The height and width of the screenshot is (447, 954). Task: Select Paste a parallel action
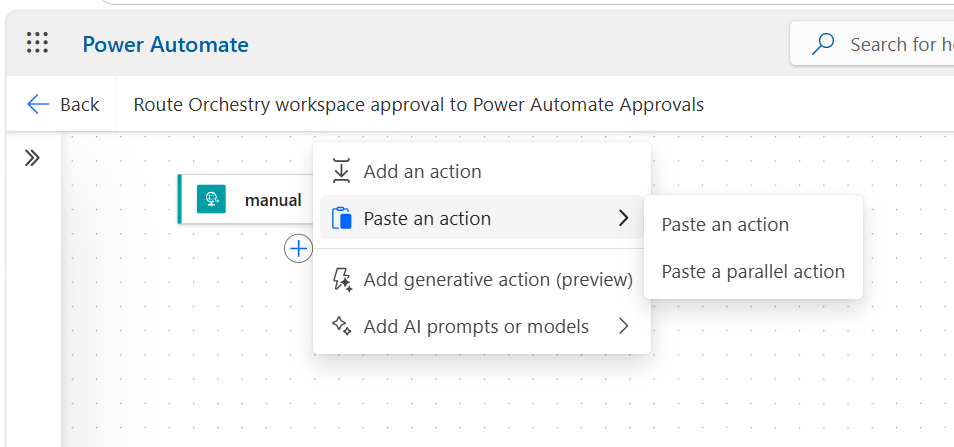(753, 271)
